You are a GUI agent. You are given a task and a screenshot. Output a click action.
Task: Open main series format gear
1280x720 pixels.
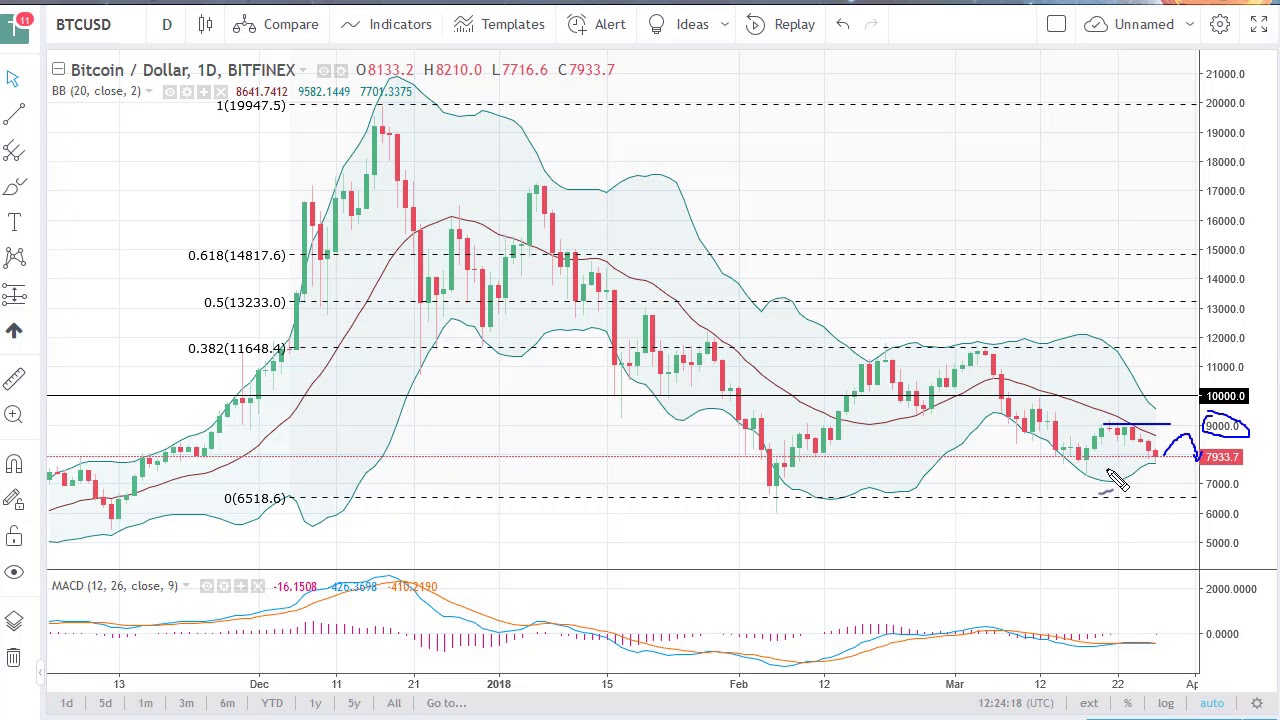[341, 70]
